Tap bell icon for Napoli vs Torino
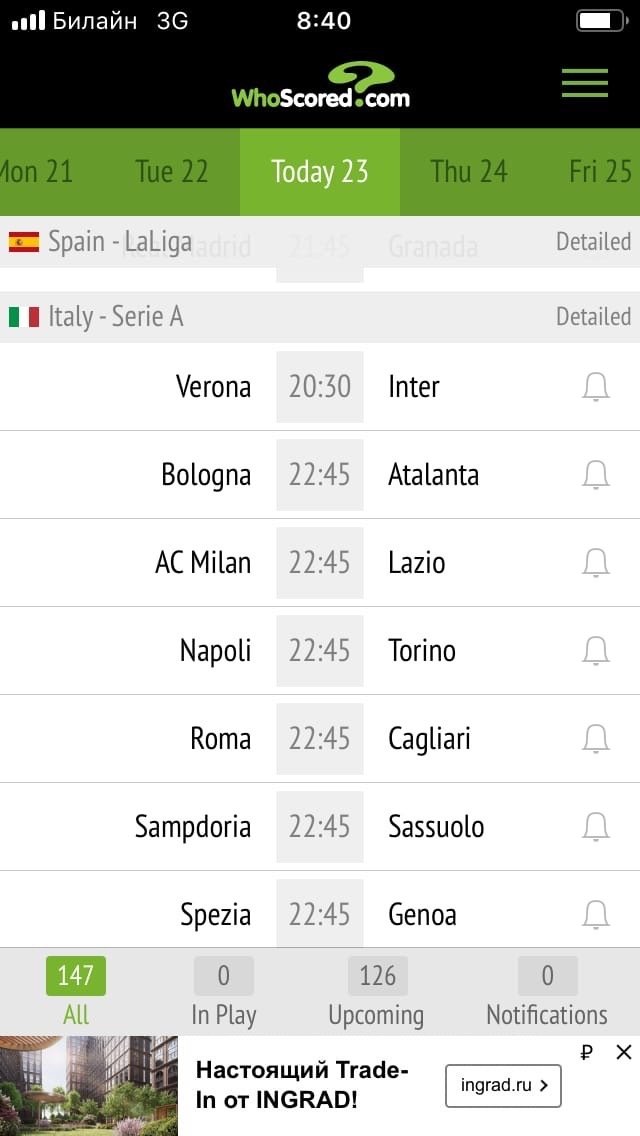The image size is (640, 1136). (596, 651)
